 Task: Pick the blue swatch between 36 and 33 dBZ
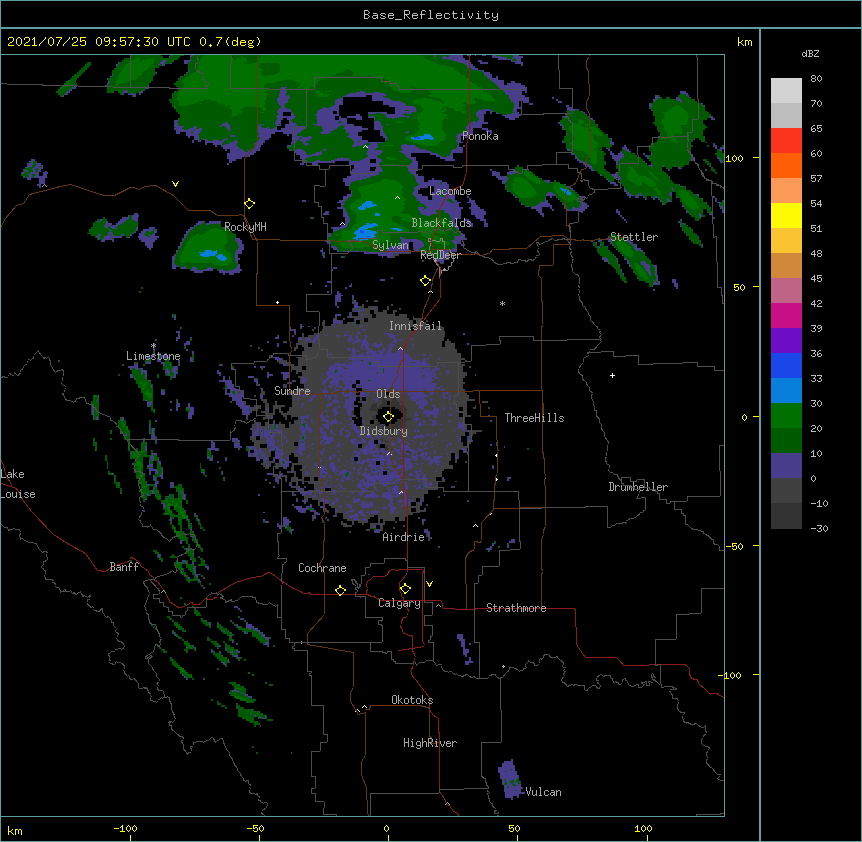(786, 365)
